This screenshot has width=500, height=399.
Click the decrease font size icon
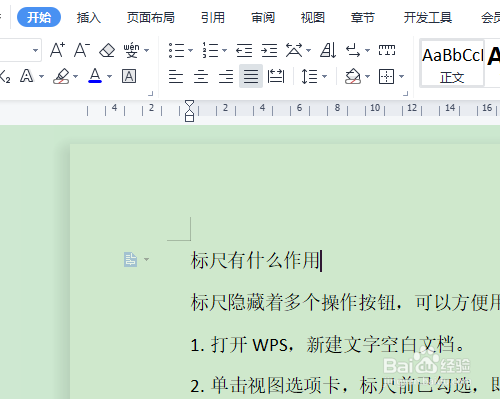click(x=82, y=50)
